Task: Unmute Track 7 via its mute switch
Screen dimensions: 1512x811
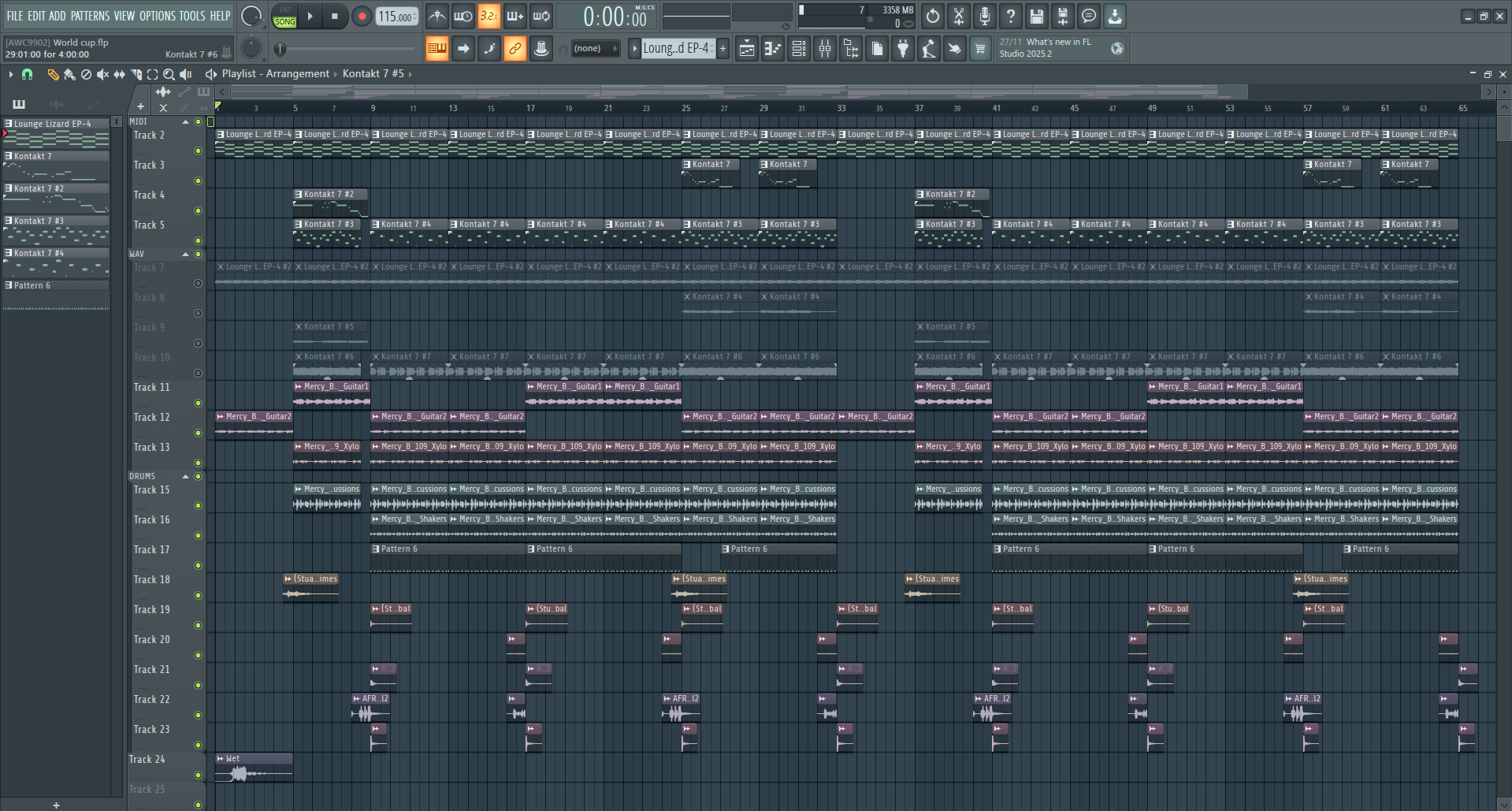Action: (x=199, y=284)
